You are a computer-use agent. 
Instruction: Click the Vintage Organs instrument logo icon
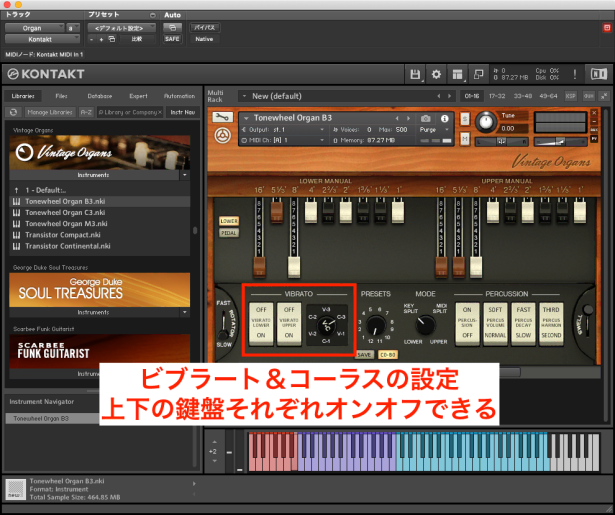[223, 136]
